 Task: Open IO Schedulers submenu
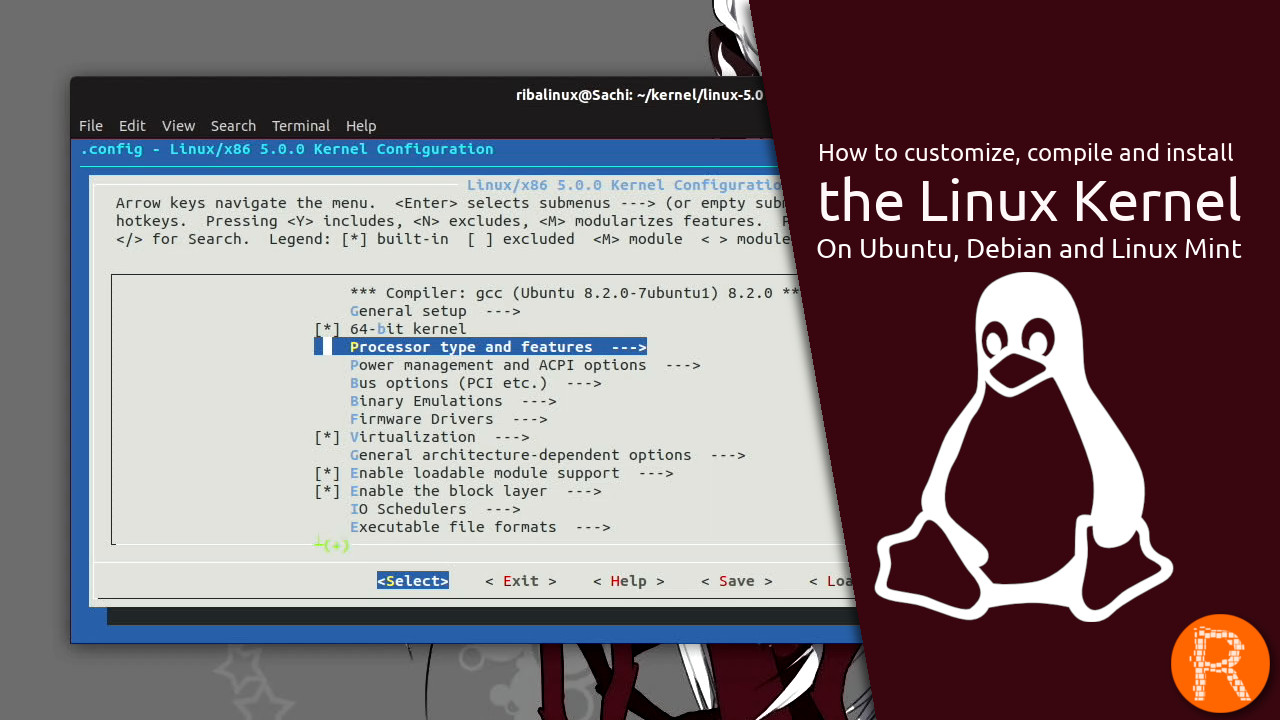tap(435, 509)
